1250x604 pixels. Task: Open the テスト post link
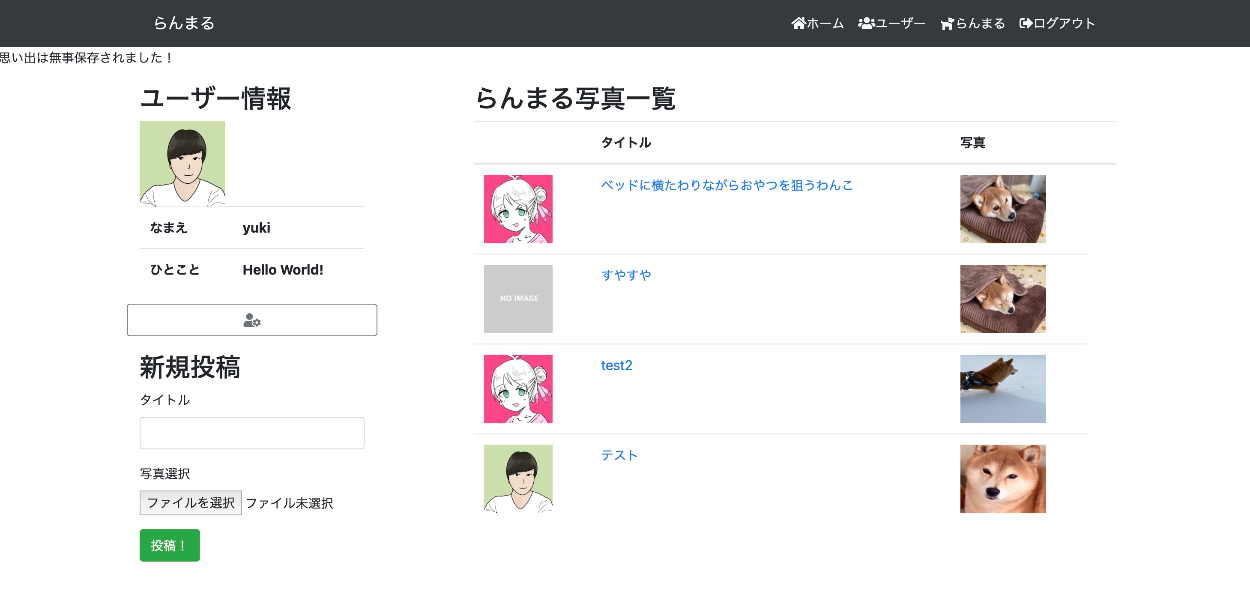[619, 455]
